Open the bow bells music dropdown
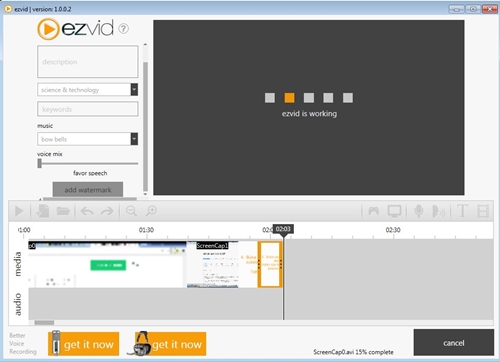This screenshot has height=362, width=500. (134, 139)
